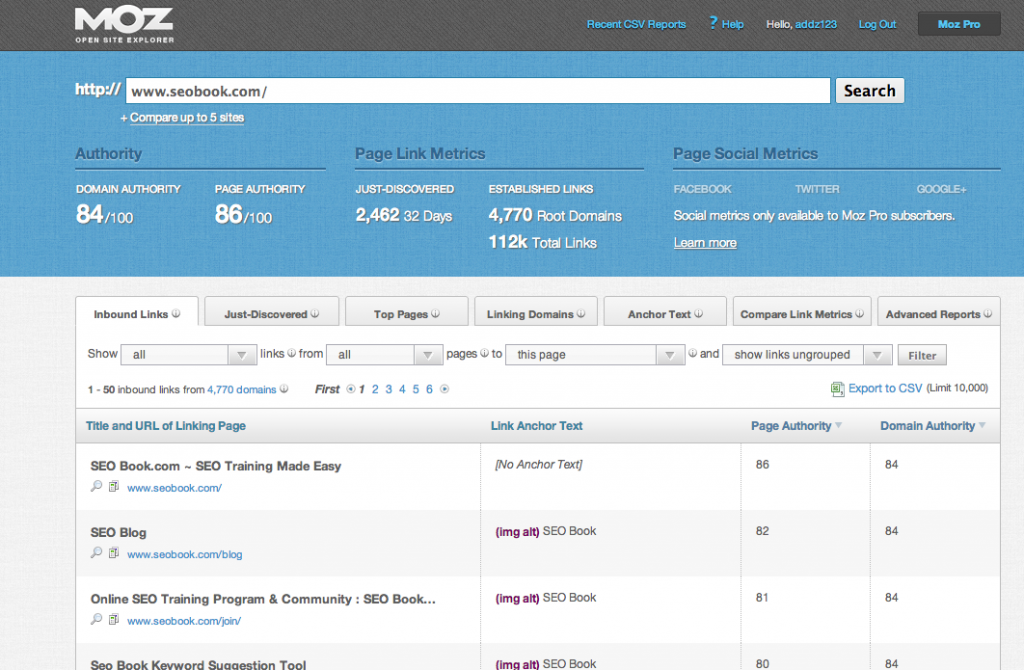This screenshot has width=1024, height=670.
Task: Click the 'Seo Book Keyword Suggestion Tool' title
Action: coord(198,664)
